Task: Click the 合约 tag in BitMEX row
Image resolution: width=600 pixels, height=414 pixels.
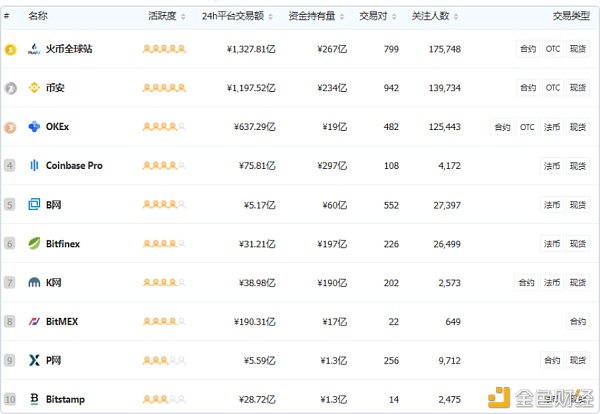Action: click(x=578, y=321)
